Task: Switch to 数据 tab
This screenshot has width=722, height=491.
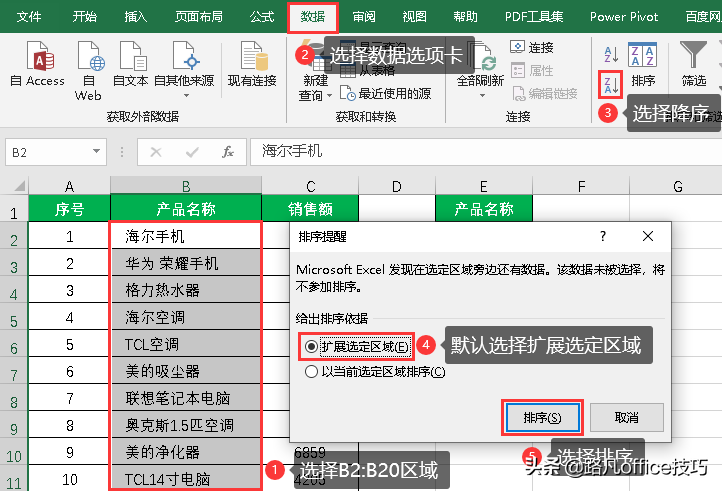Action: click(x=313, y=17)
